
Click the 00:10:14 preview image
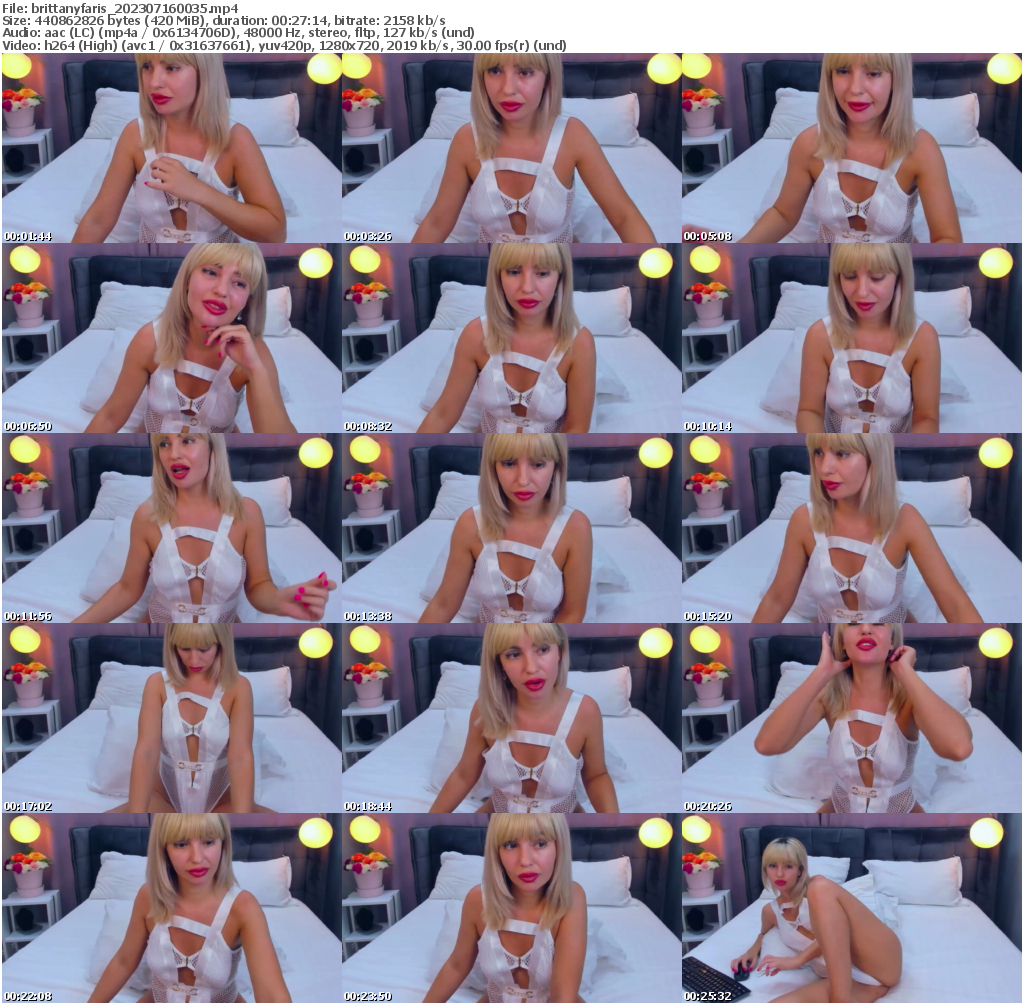point(853,335)
